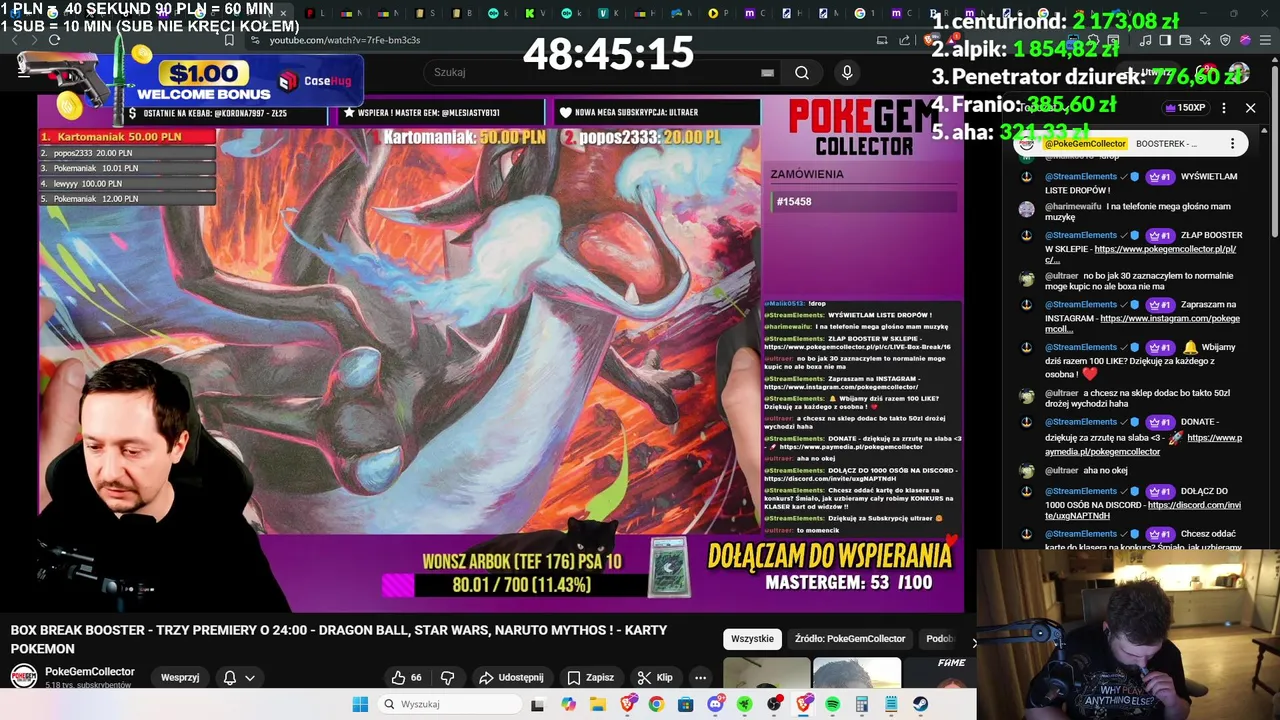Like the video with thumbs up
Viewport: 1280px width, 720px height.
click(408, 677)
